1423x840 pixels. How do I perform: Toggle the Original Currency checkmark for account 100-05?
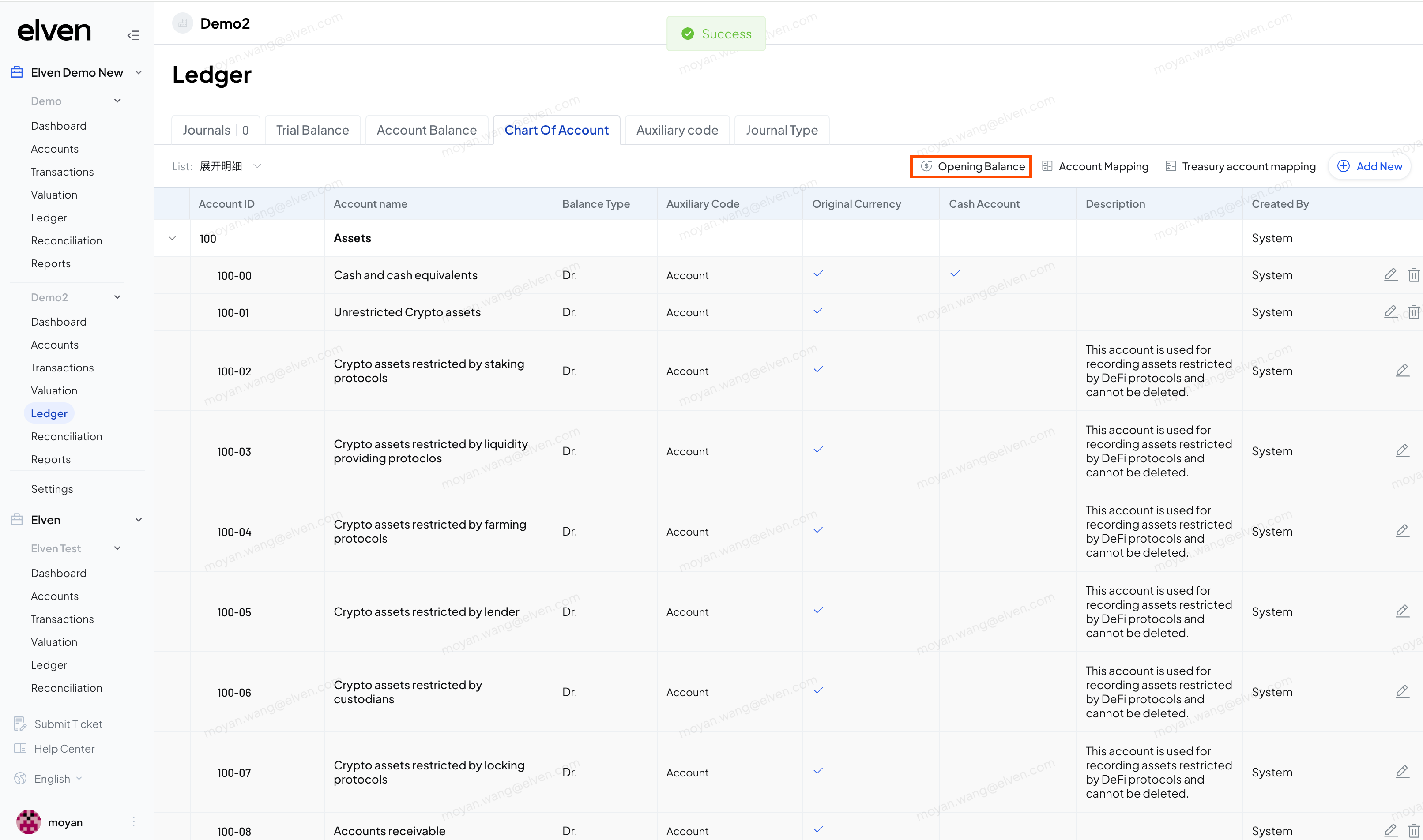[x=818, y=611]
